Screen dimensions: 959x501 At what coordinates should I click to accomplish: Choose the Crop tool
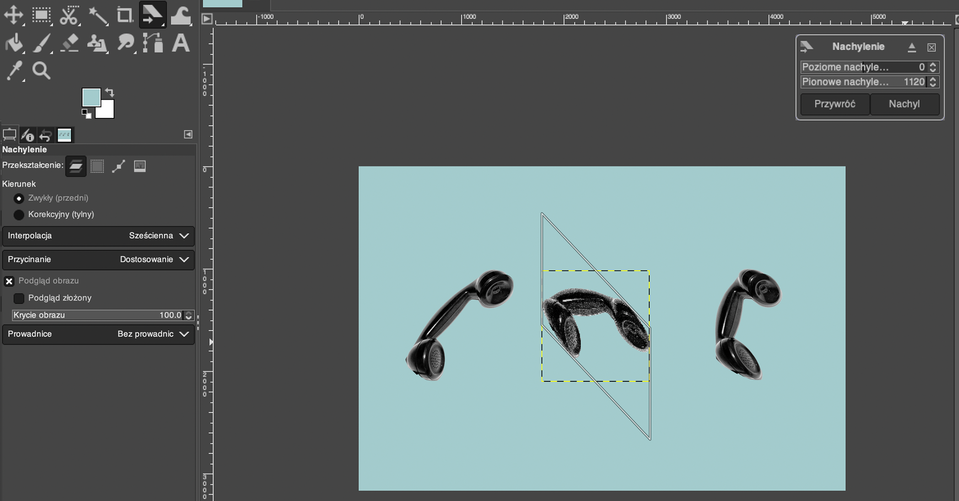(x=125, y=15)
